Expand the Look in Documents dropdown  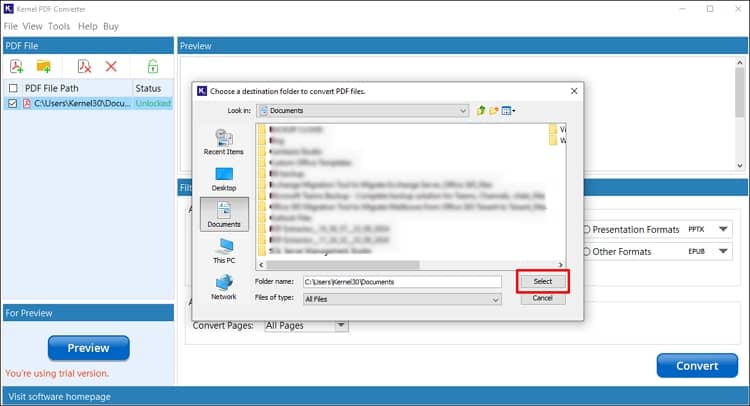[x=363, y=110]
